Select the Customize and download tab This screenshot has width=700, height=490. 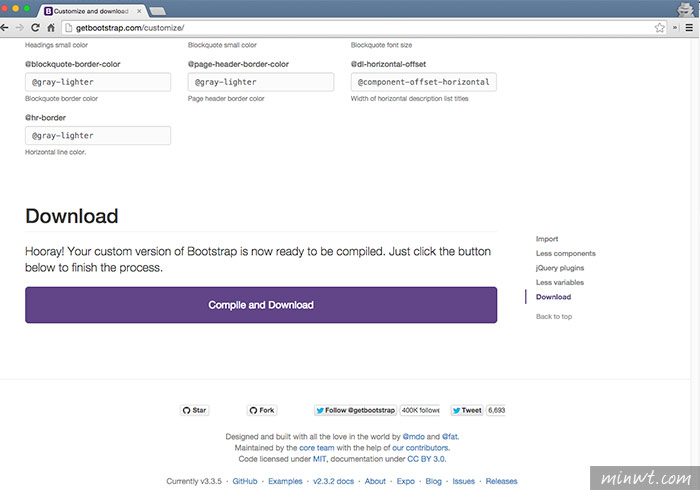pyautogui.click(x=92, y=11)
